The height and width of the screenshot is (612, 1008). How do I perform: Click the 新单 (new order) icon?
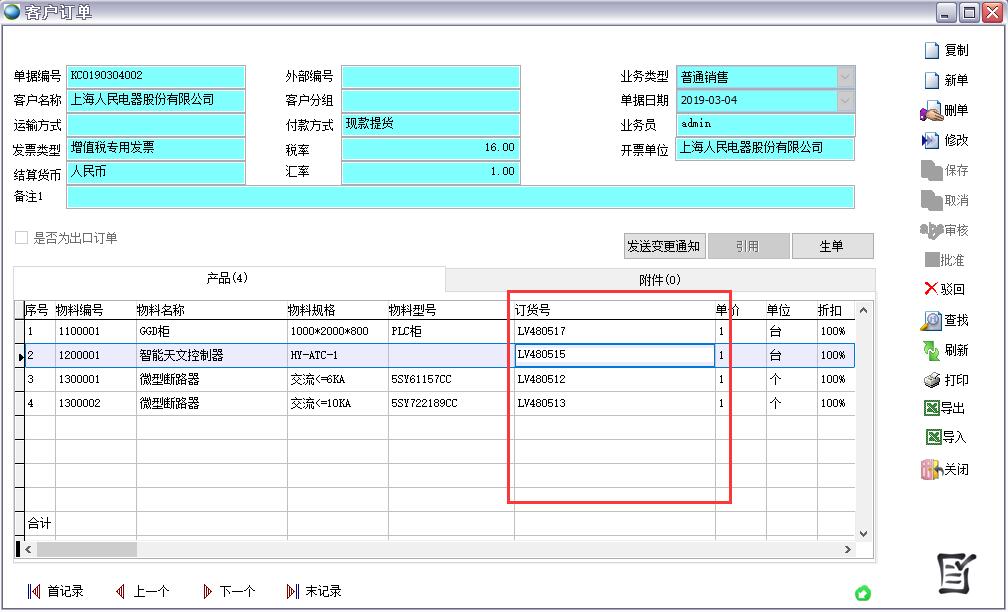[931, 81]
